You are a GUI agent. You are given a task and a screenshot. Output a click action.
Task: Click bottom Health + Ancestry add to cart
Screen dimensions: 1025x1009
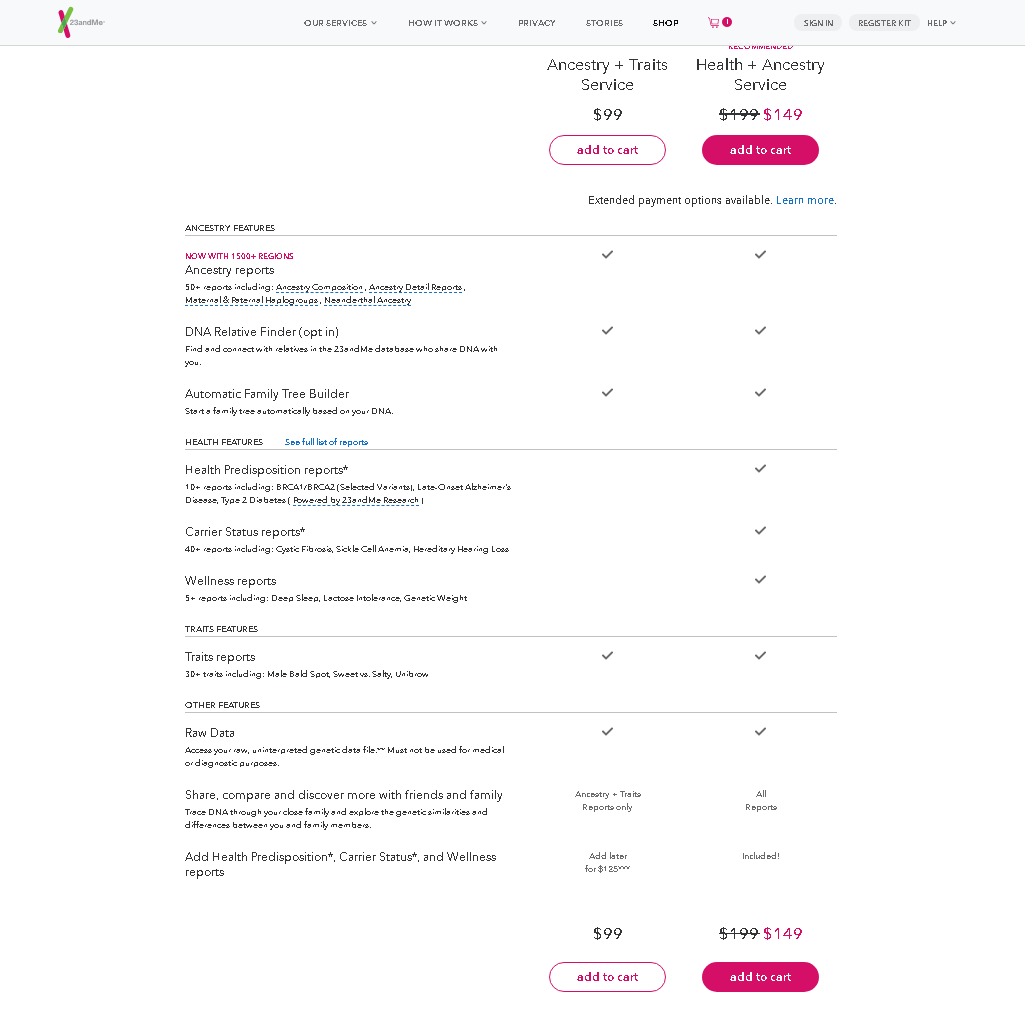point(760,977)
